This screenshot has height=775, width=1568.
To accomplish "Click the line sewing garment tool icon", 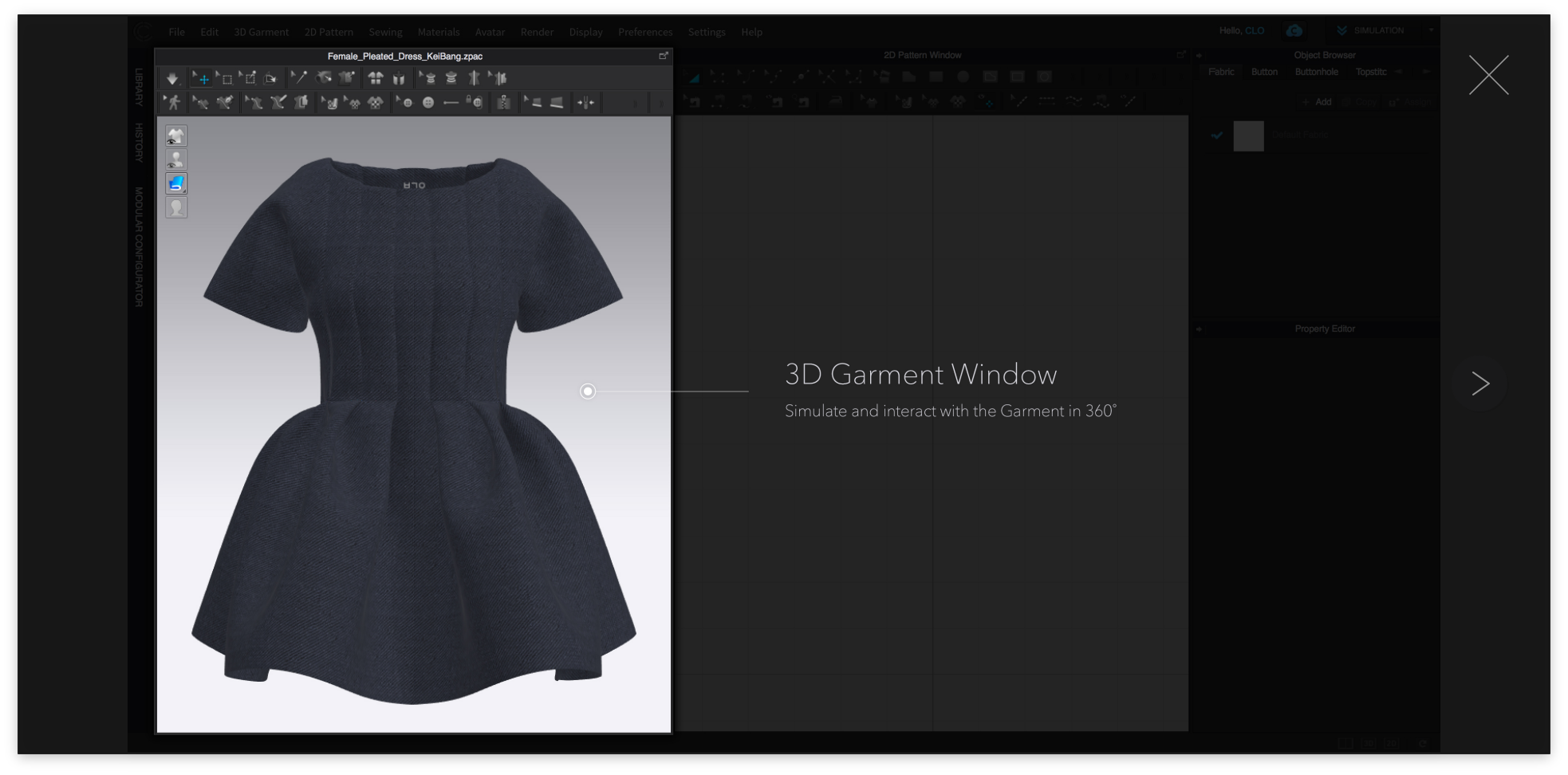I will pyautogui.click(x=279, y=102).
